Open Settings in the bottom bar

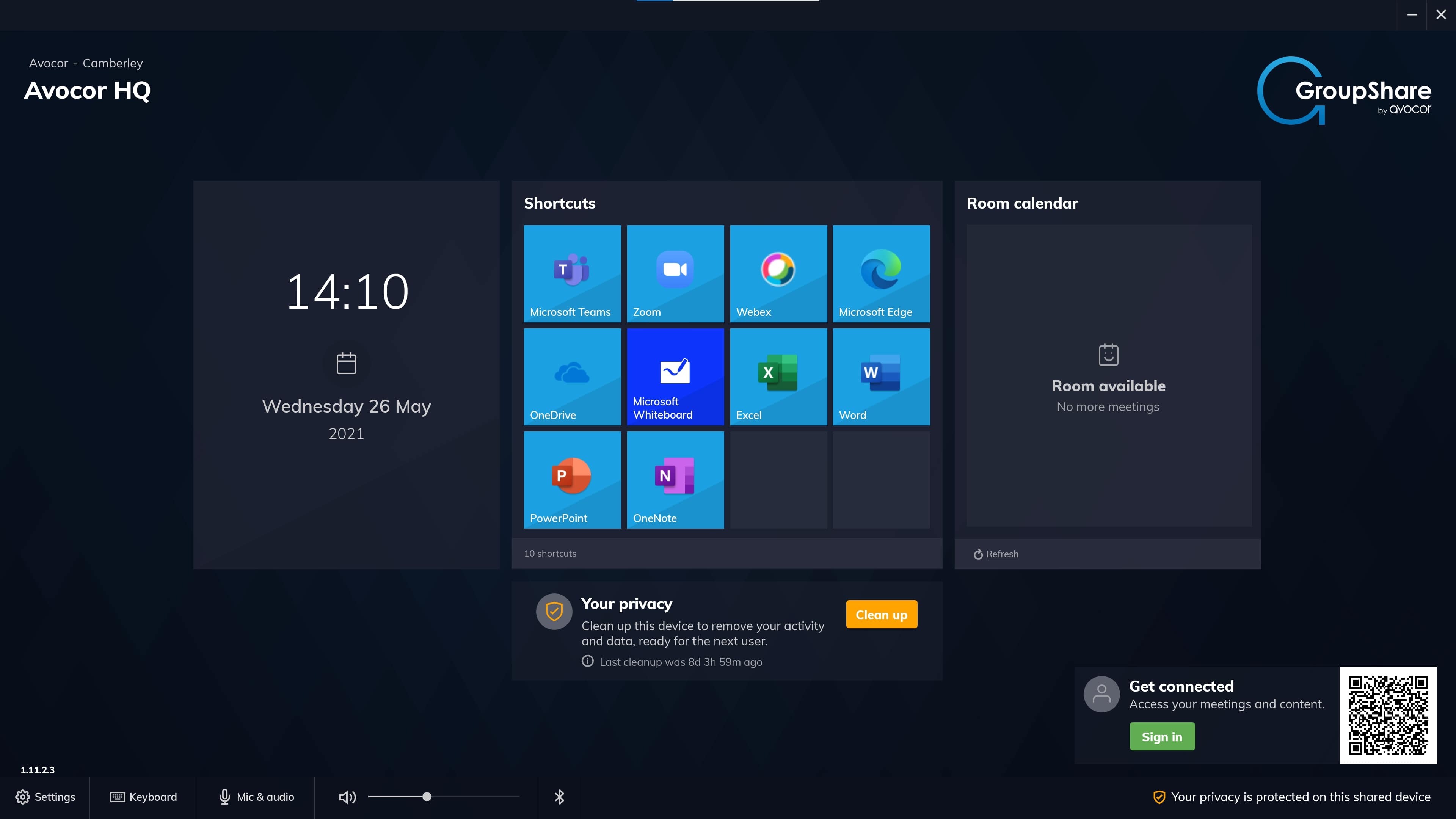tap(45, 797)
